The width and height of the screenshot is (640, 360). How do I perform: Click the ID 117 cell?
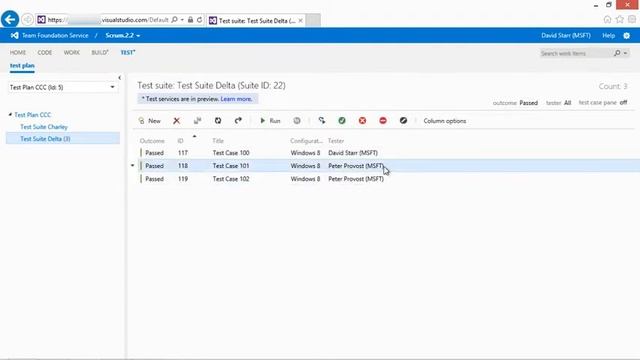point(182,153)
